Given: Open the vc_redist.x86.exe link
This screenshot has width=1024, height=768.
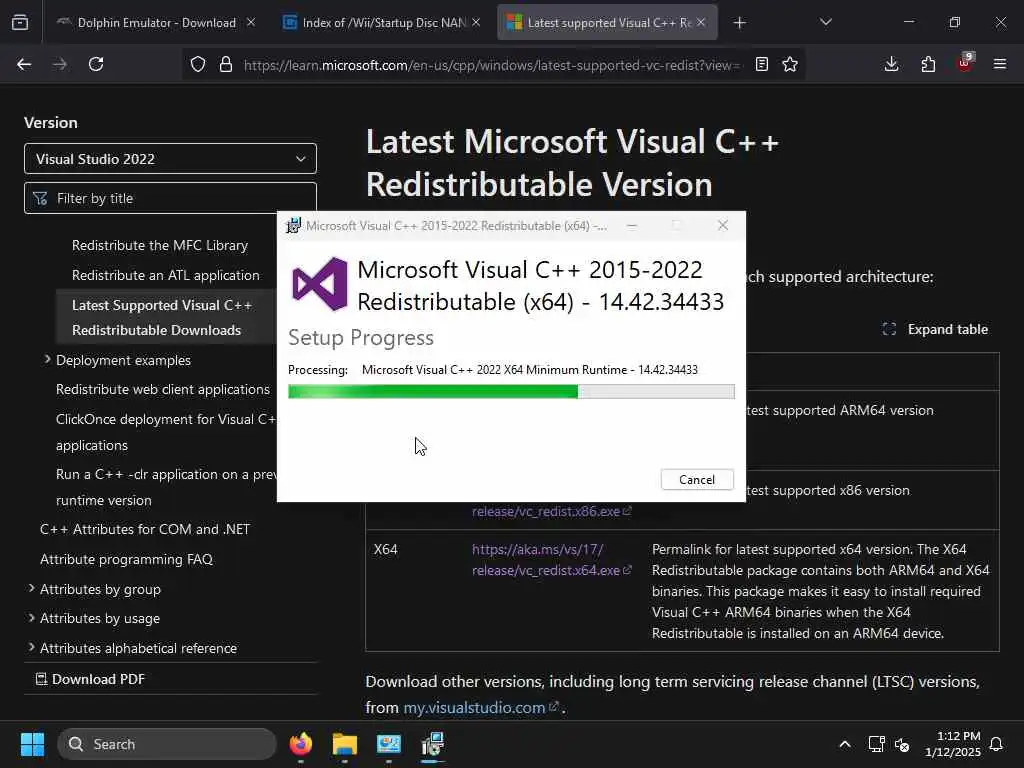Looking at the screenshot, I should pyautogui.click(x=551, y=511).
